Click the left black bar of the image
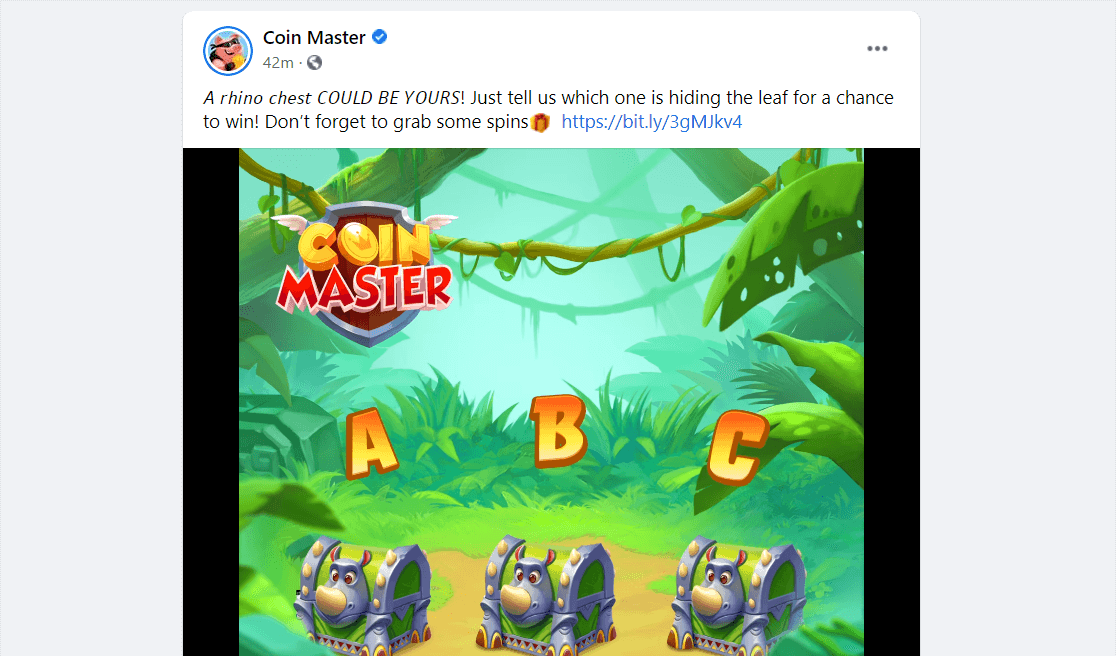 [211, 402]
